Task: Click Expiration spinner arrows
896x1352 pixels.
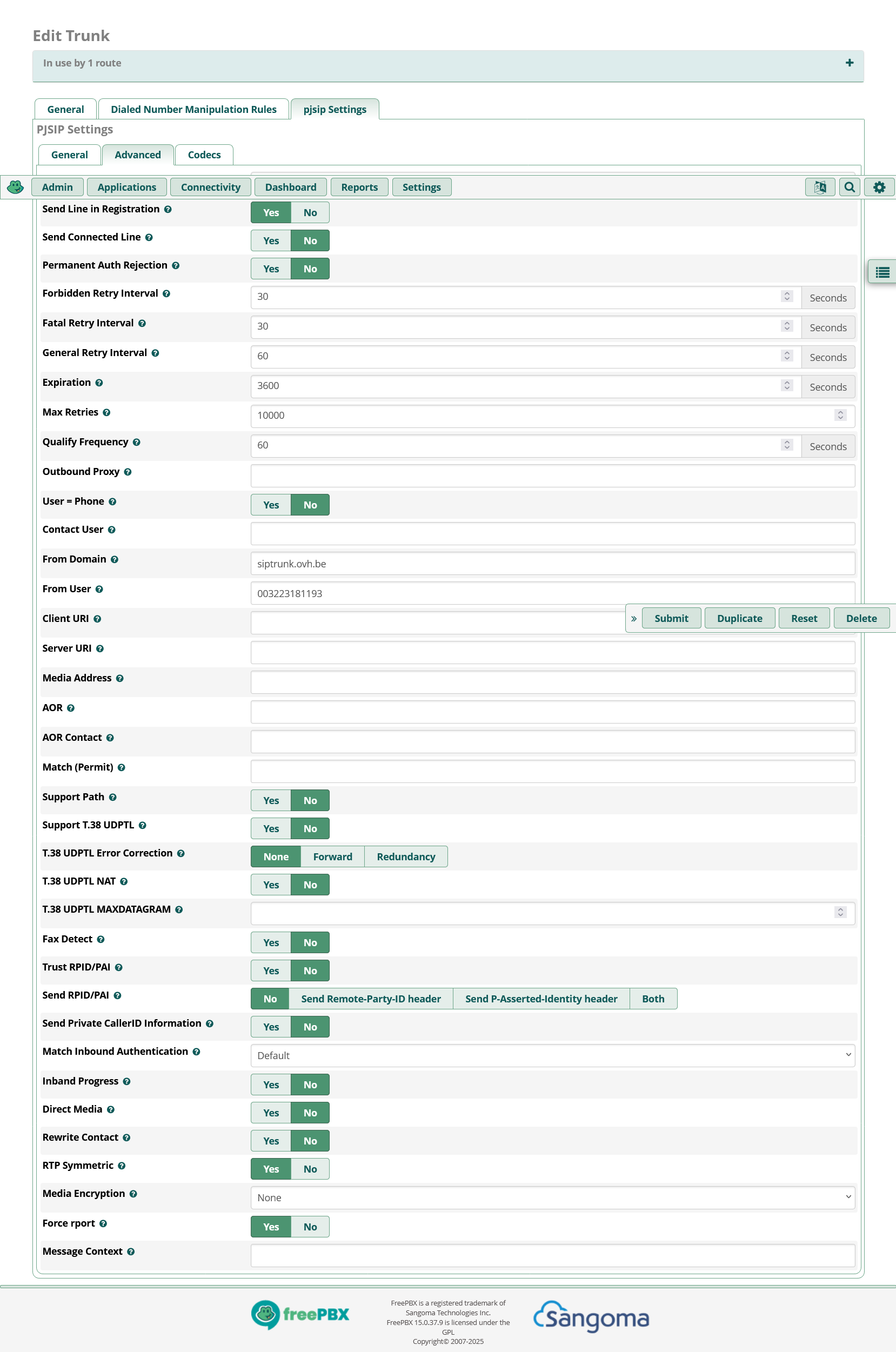Action: [x=787, y=385]
